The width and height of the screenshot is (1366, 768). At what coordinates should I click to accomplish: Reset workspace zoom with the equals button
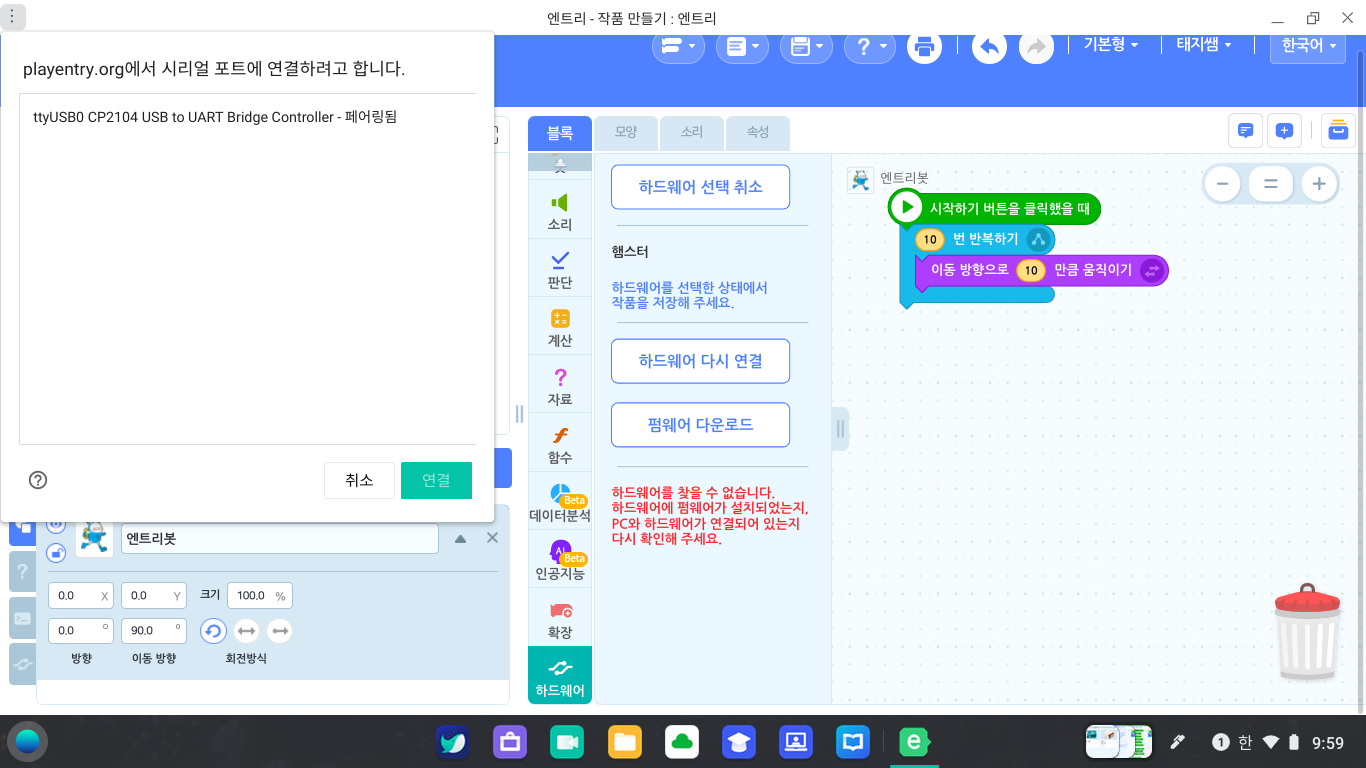tap(1270, 184)
